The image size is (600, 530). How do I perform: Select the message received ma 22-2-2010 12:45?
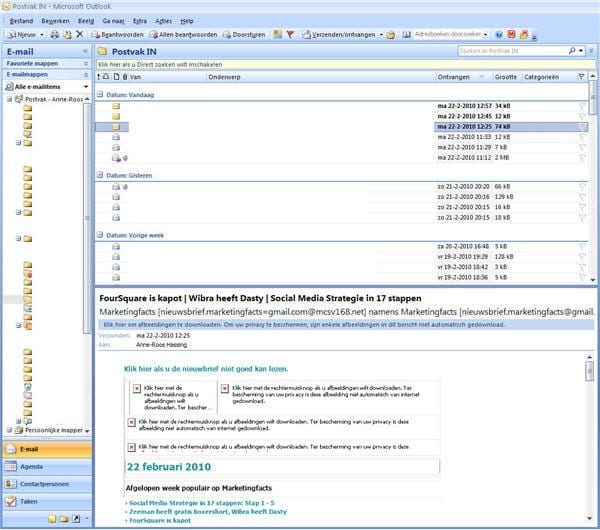coord(342,116)
